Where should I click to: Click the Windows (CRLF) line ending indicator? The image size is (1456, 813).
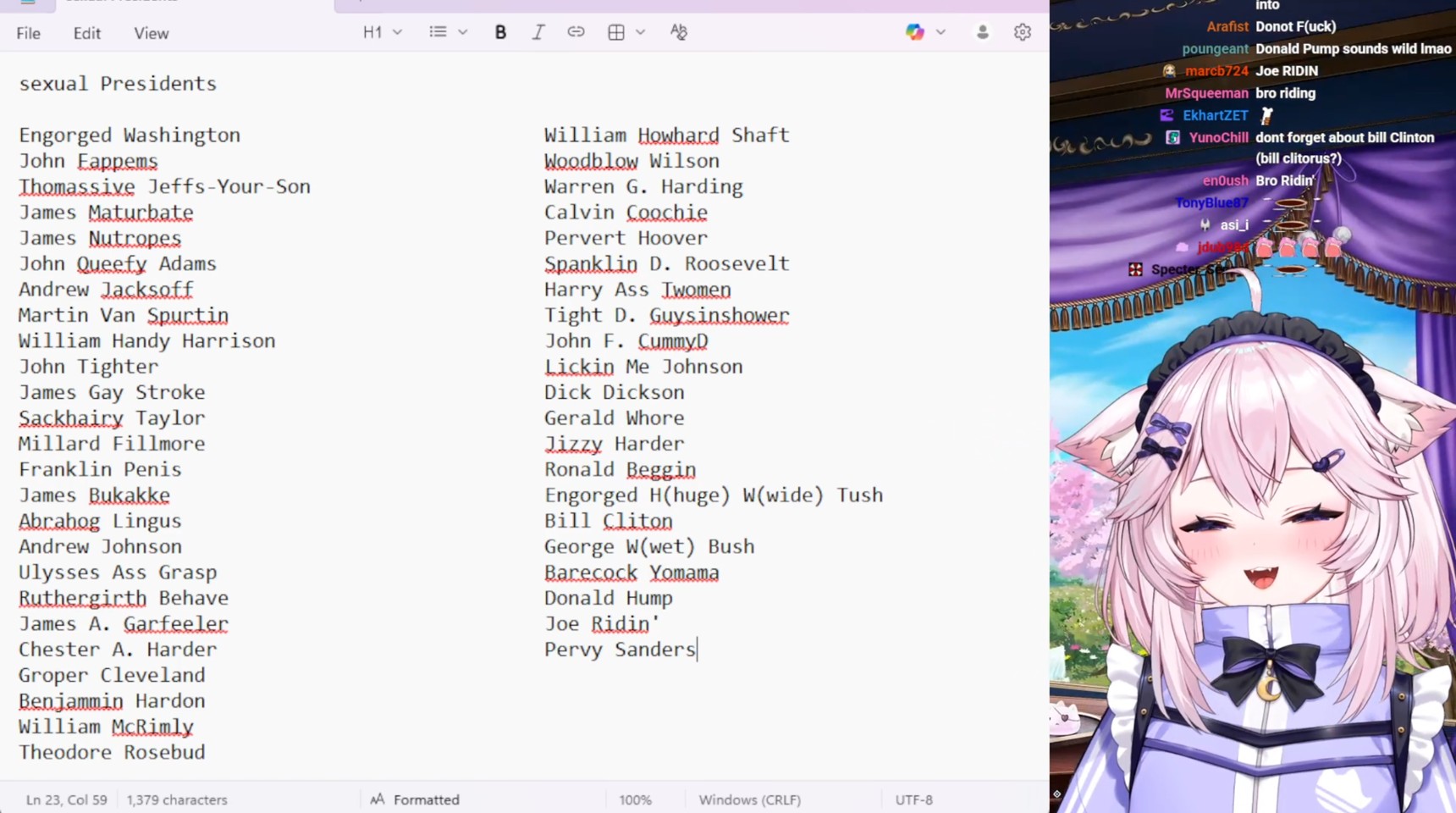coord(749,799)
